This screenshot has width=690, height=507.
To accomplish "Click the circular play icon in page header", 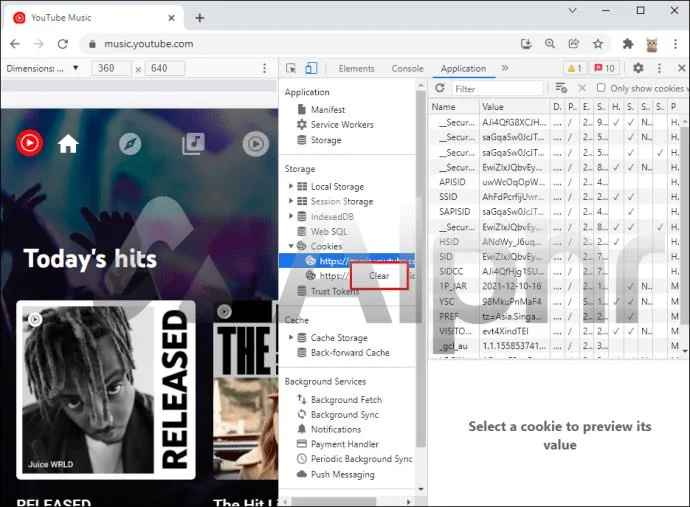I will pyautogui.click(x=256, y=144).
